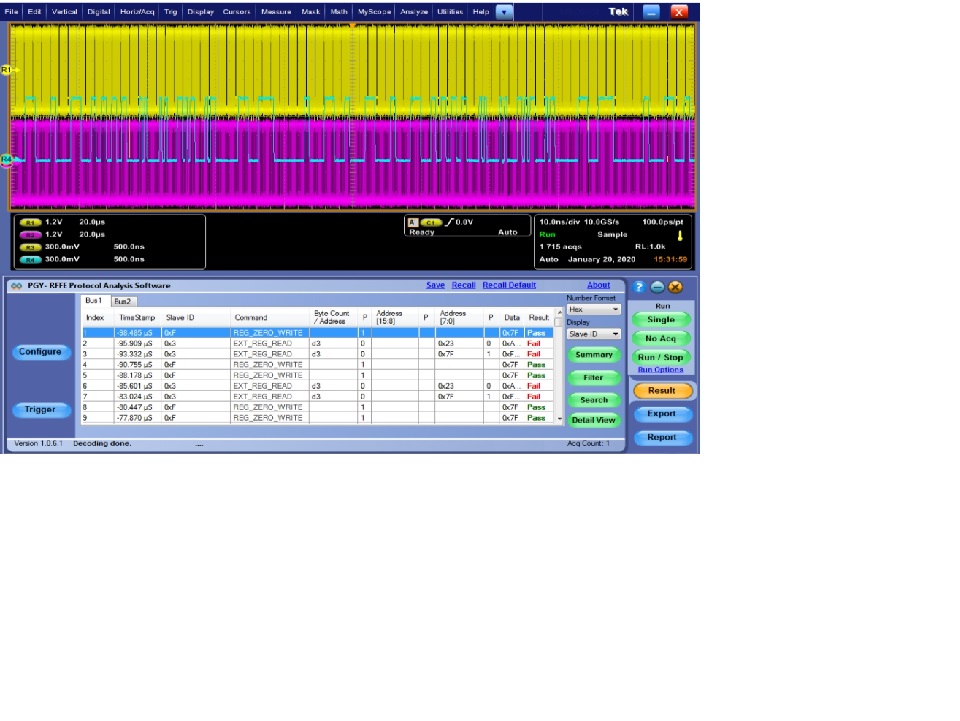Open the Measure menu
Image resolution: width=960 pixels, height=721 pixels.
pyautogui.click(x=276, y=12)
